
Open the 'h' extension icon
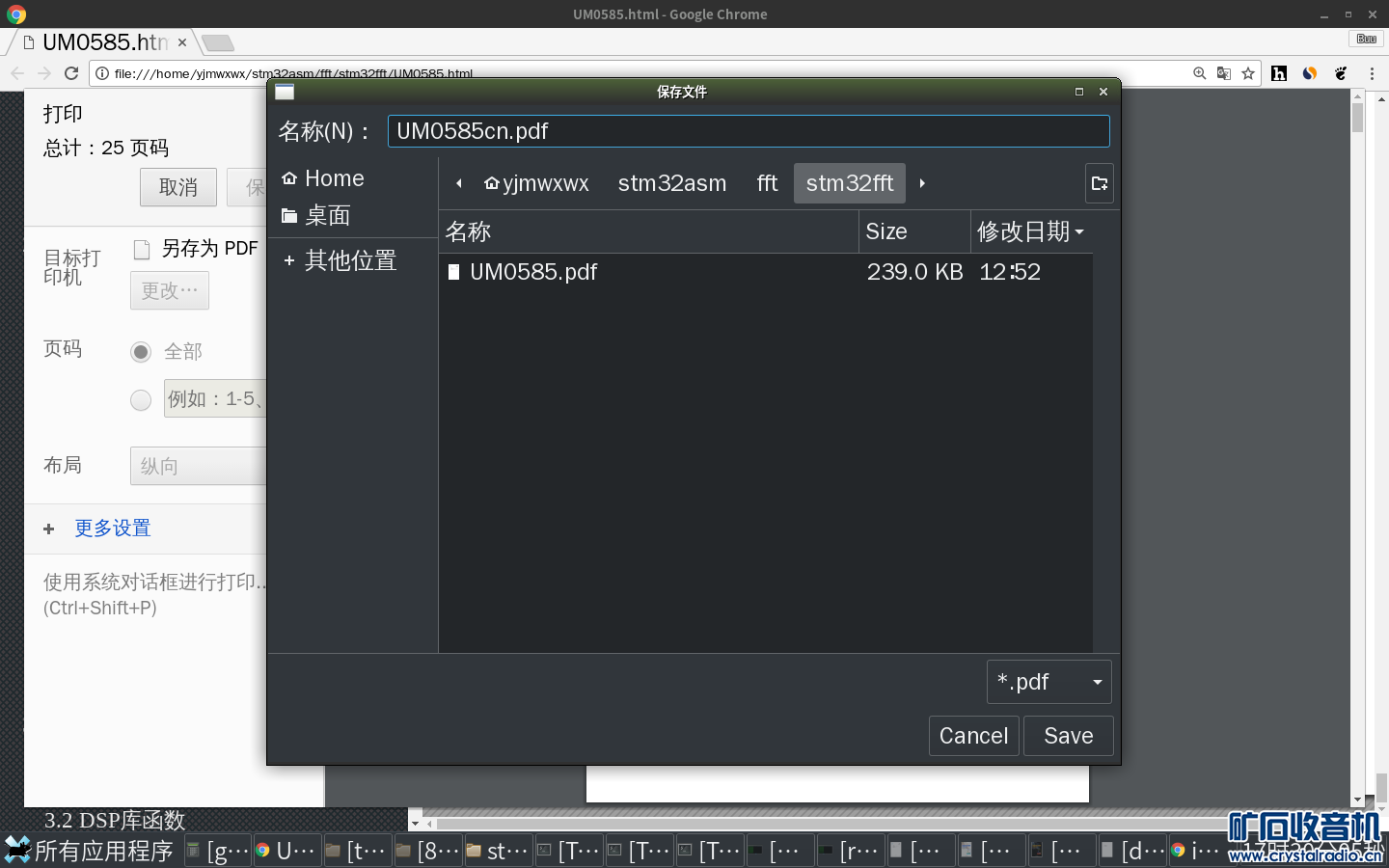(x=1279, y=73)
